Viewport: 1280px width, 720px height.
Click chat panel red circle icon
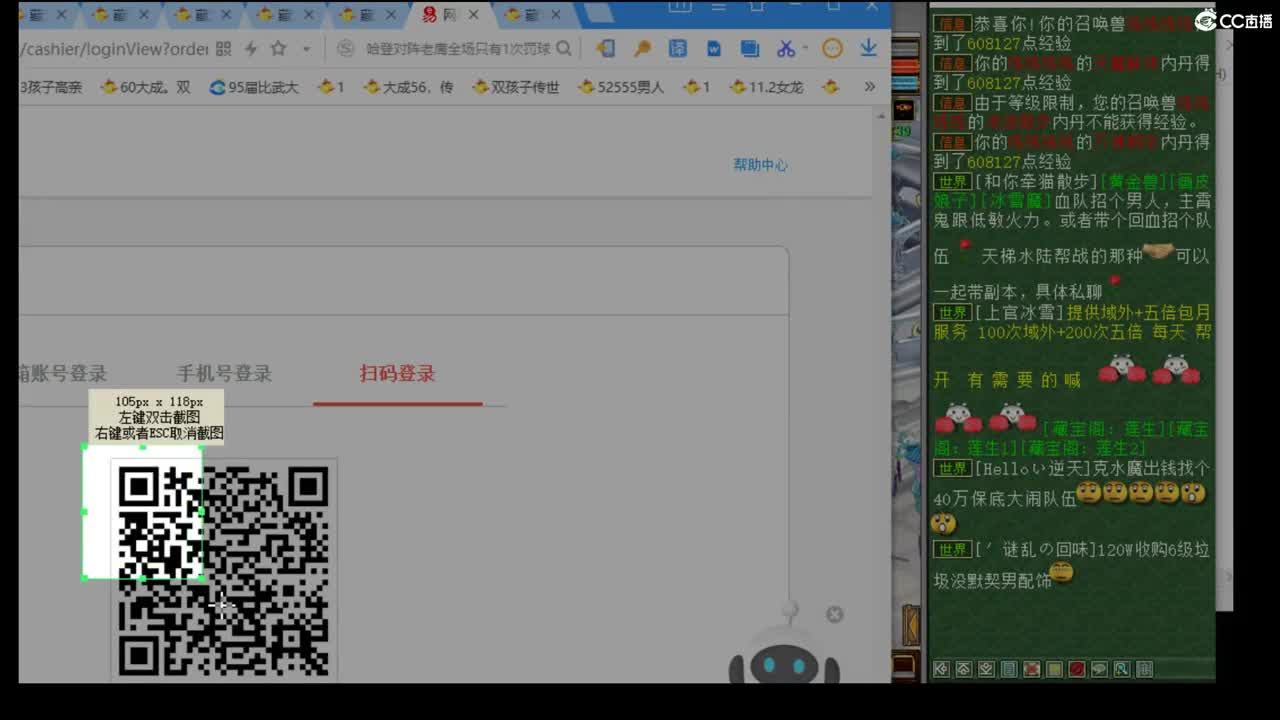pyautogui.click(x=1077, y=669)
